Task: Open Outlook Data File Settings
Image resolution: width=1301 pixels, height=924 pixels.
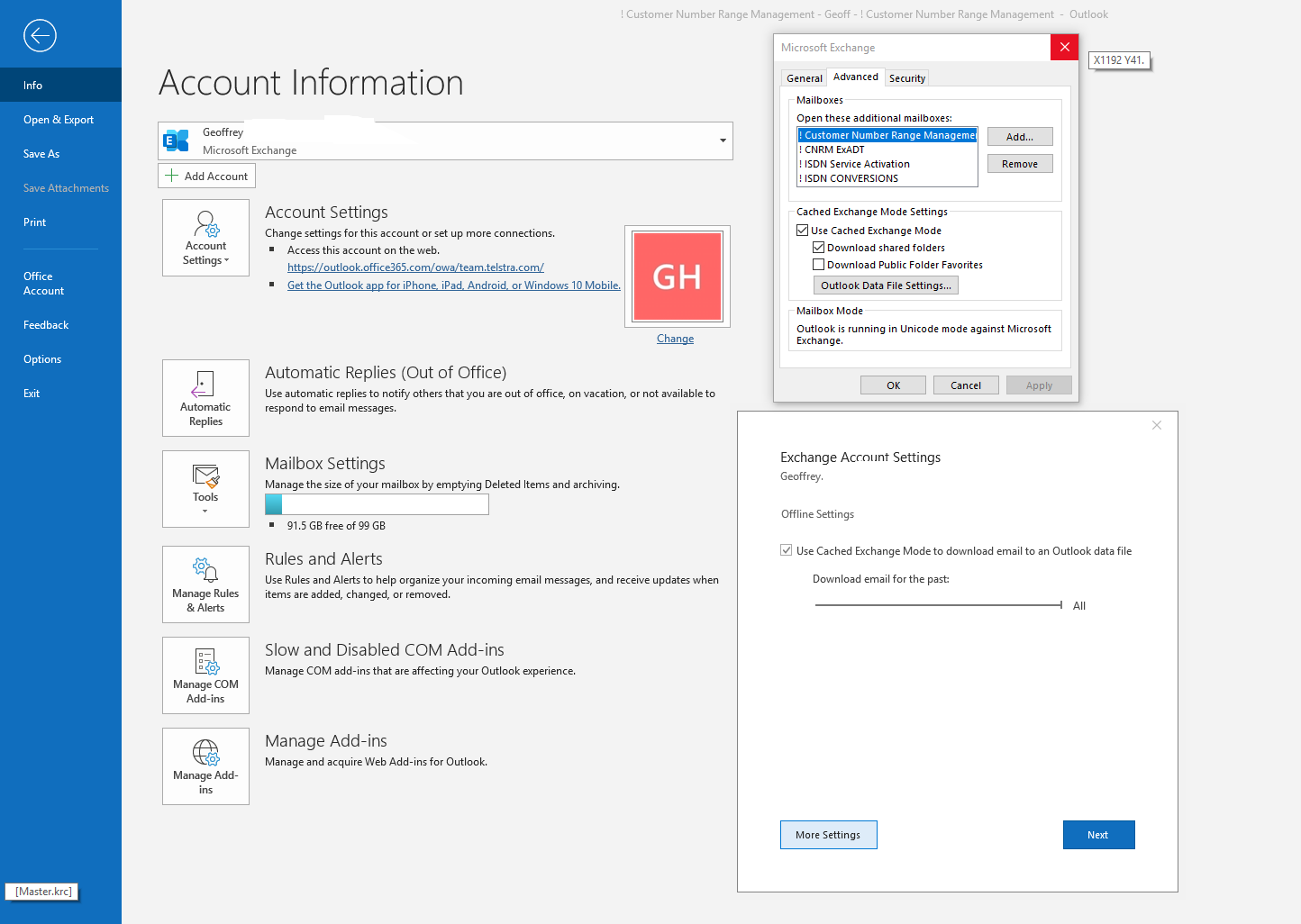Action: (x=886, y=285)
